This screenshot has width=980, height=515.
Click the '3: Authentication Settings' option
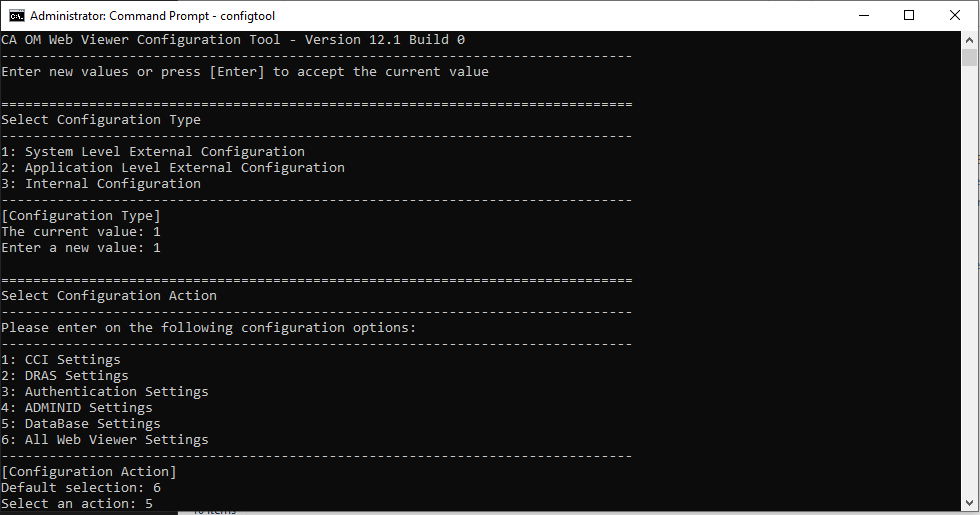(105, 392)
